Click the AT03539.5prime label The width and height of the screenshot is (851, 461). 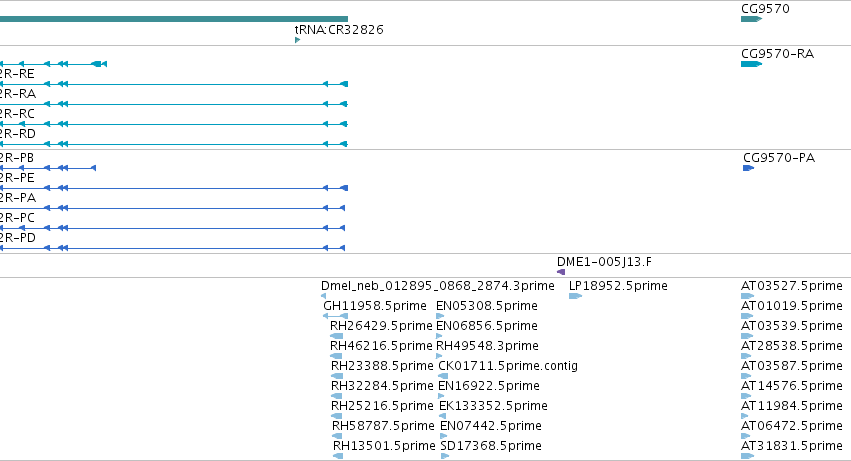tap(792, 326)
